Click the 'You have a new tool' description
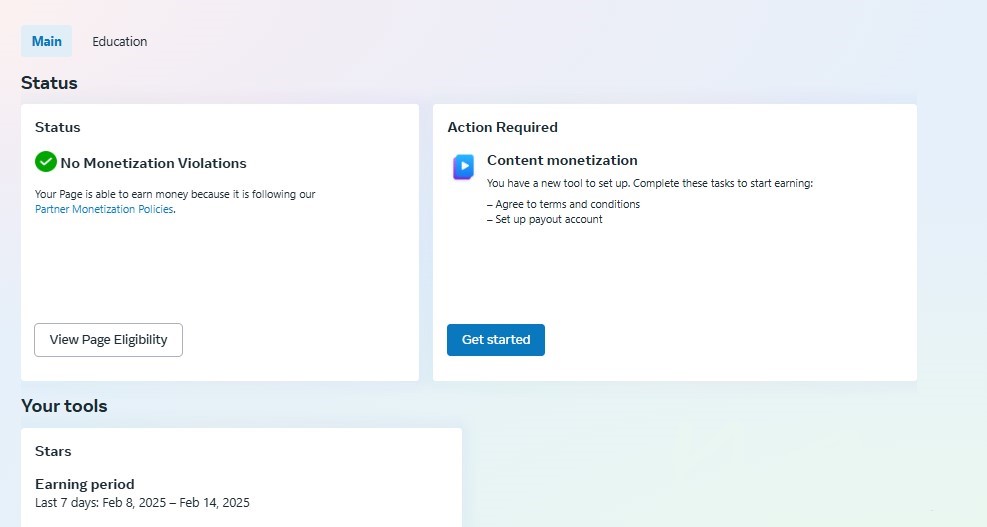The height and width of the screenshot is (527, 987). (x=650, y=183)
